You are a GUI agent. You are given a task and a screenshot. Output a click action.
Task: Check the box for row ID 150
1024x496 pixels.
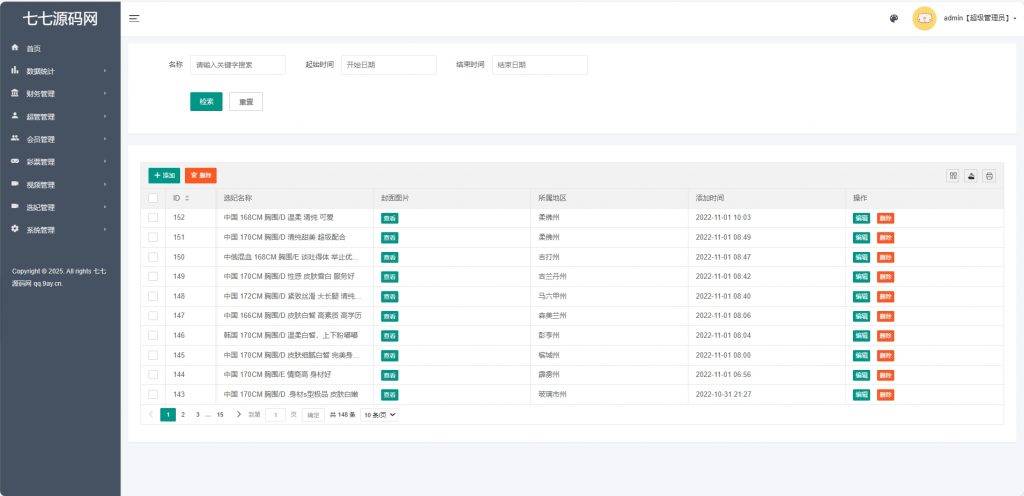point(153,256)
